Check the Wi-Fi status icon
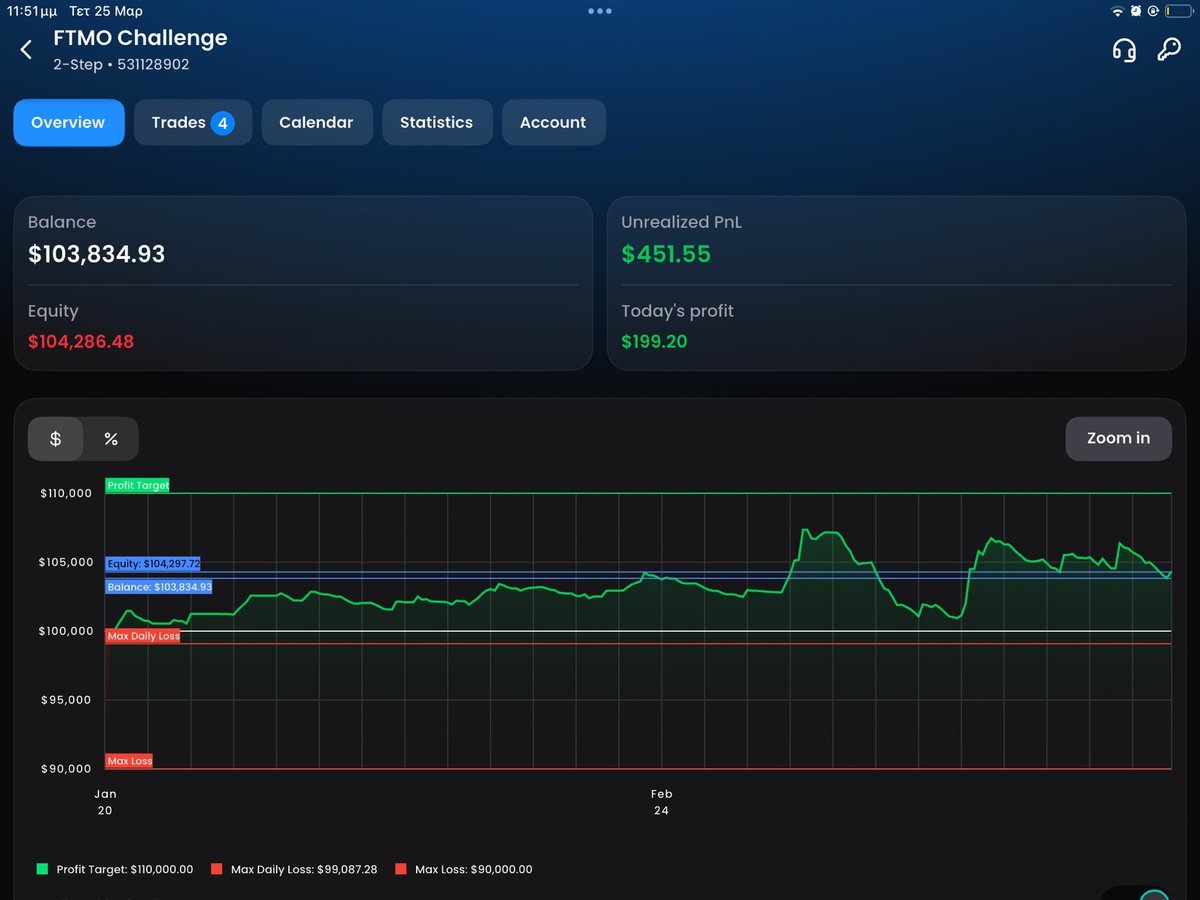 1117,11
